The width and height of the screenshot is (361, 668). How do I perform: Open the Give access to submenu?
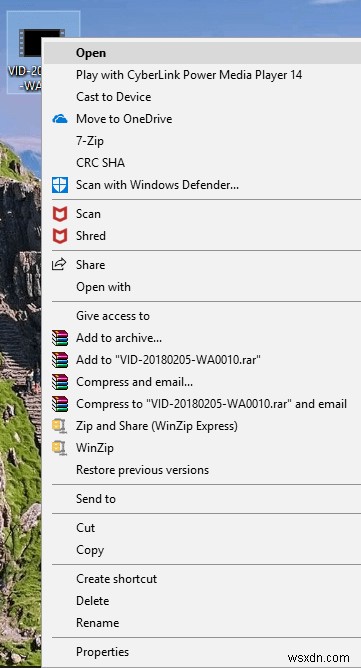[x=202, y=316]
